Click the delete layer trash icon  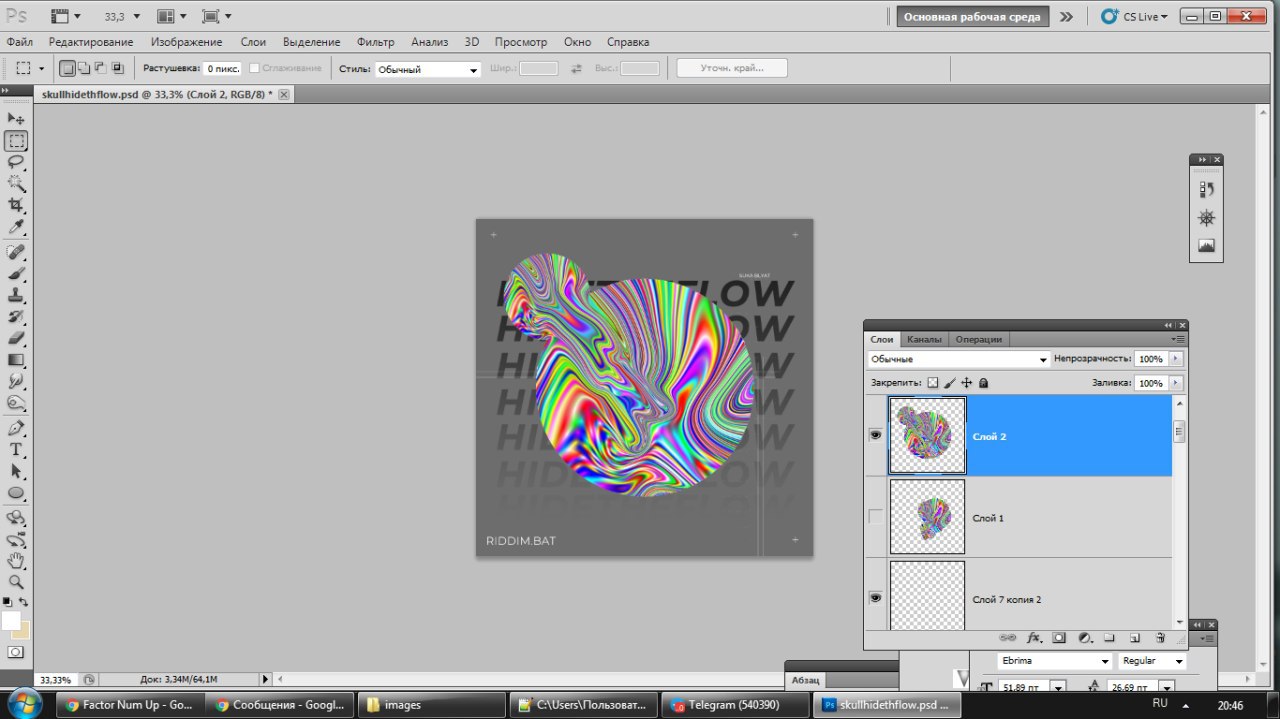point(1160,637)
